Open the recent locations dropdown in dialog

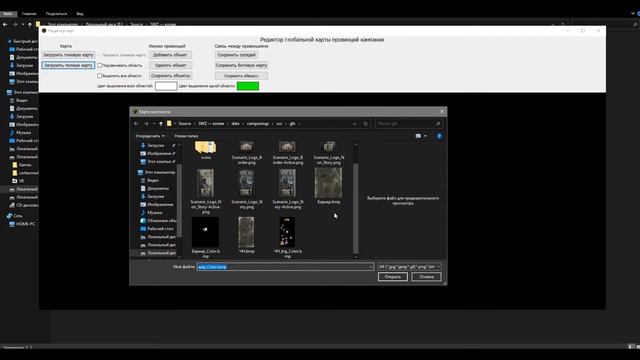[154, 124]
